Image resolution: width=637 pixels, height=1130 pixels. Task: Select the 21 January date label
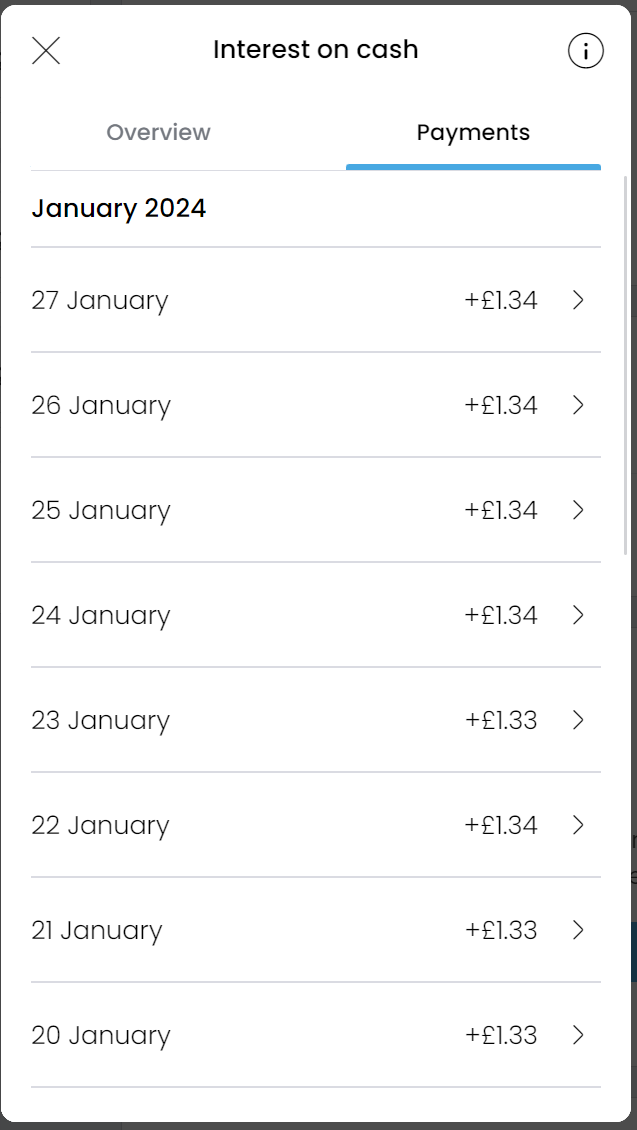coord(96,930)
